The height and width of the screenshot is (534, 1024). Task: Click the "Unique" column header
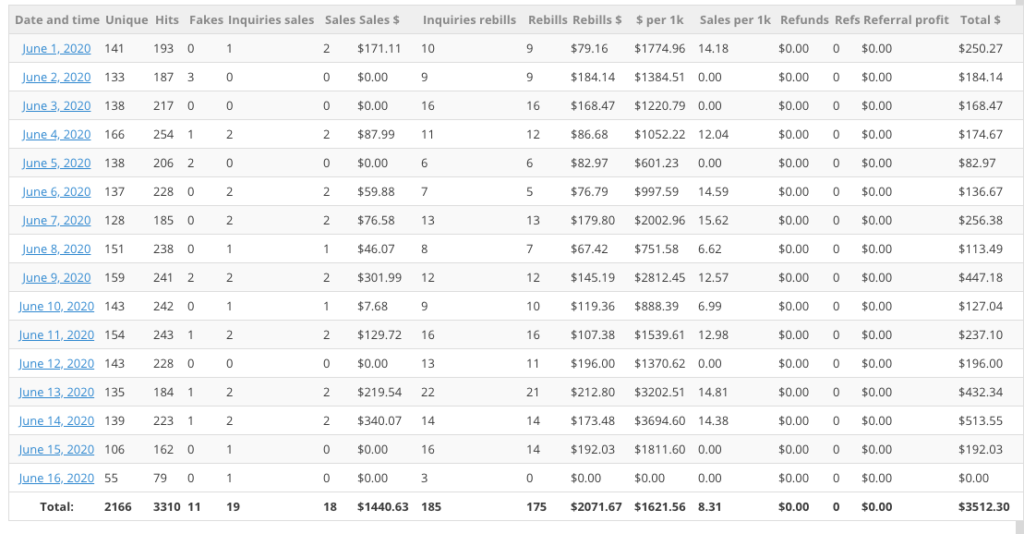(126, 20)
